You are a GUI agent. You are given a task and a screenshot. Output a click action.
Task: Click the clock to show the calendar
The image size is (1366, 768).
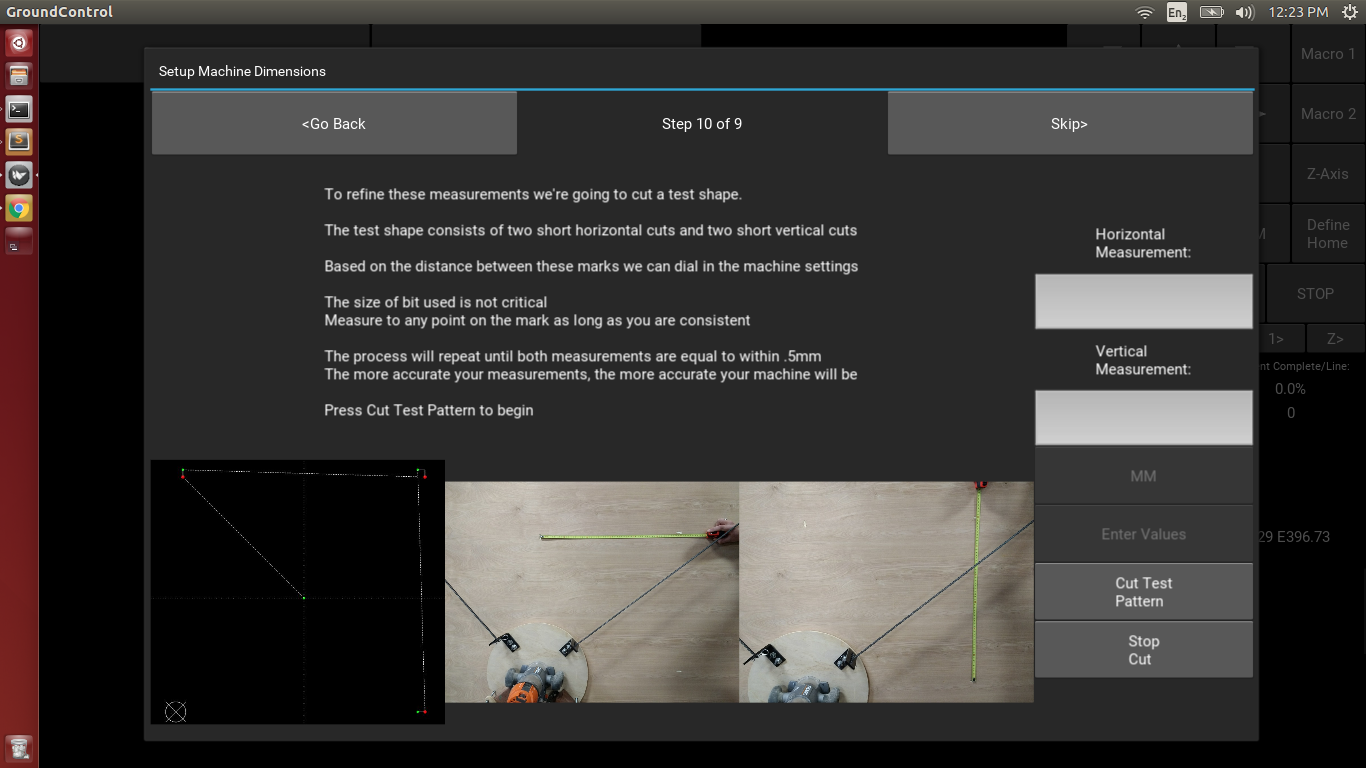[1297, 12]
